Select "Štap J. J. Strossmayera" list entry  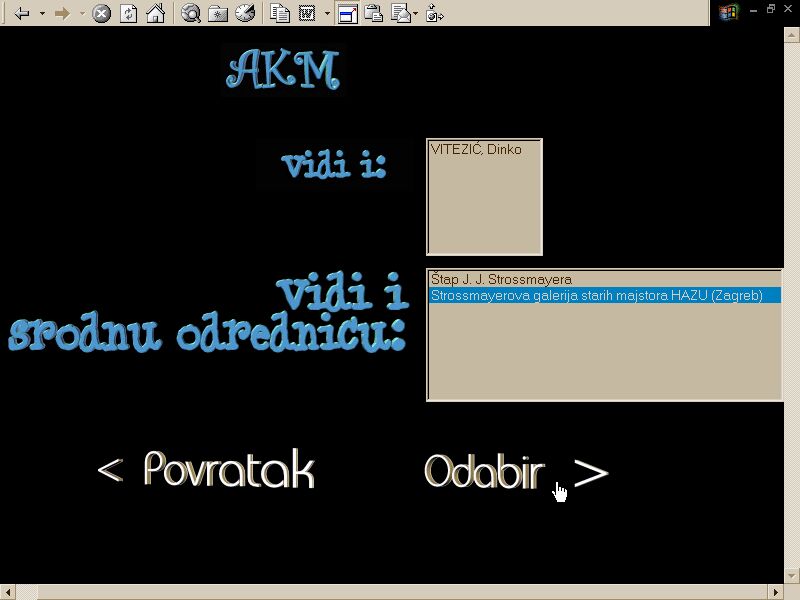(501, 280)
